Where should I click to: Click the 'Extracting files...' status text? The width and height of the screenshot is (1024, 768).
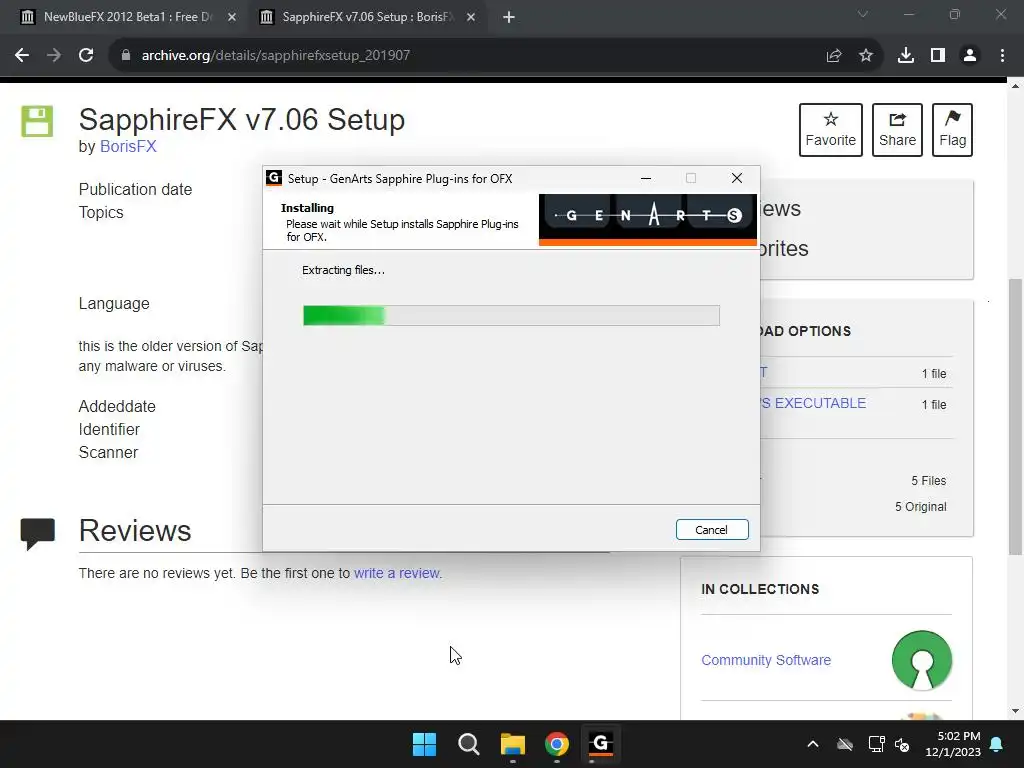coord(344,270)
